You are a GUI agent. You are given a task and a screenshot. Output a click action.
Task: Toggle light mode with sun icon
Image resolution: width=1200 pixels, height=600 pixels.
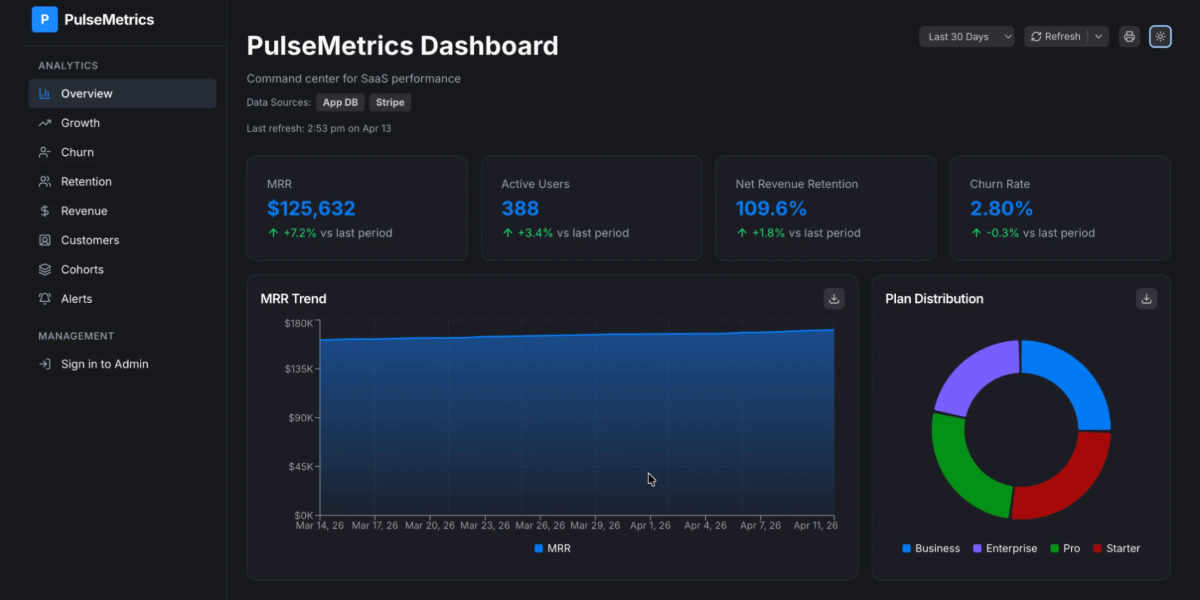click(1160, 37)
